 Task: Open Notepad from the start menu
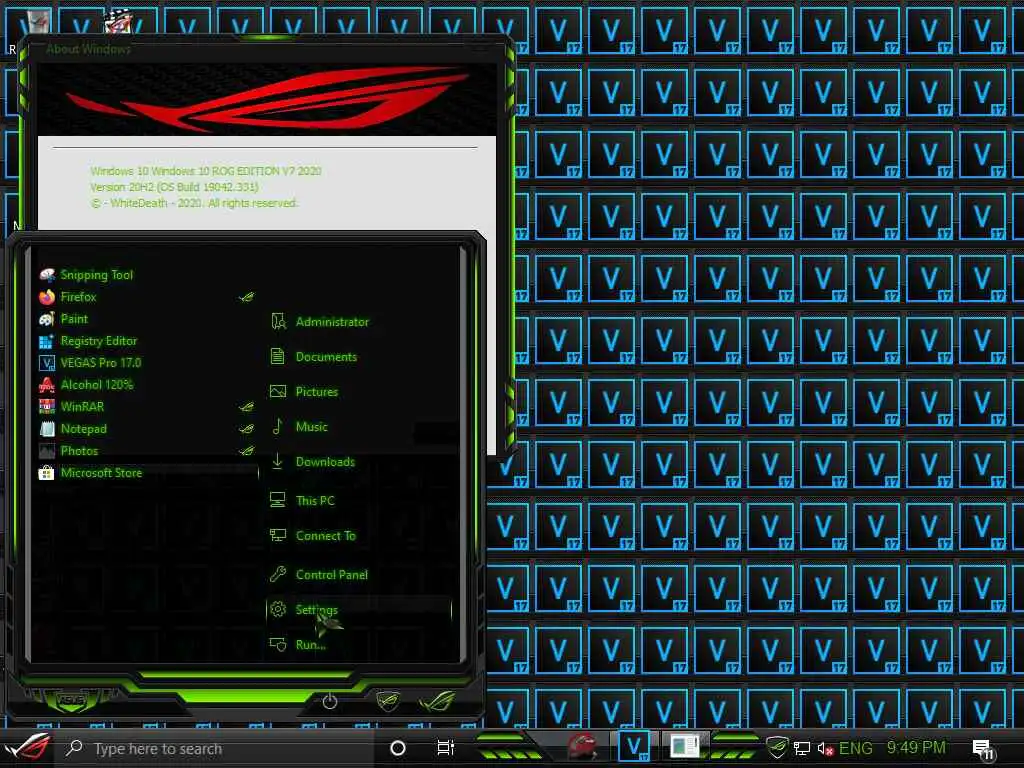tap(73, 429)
